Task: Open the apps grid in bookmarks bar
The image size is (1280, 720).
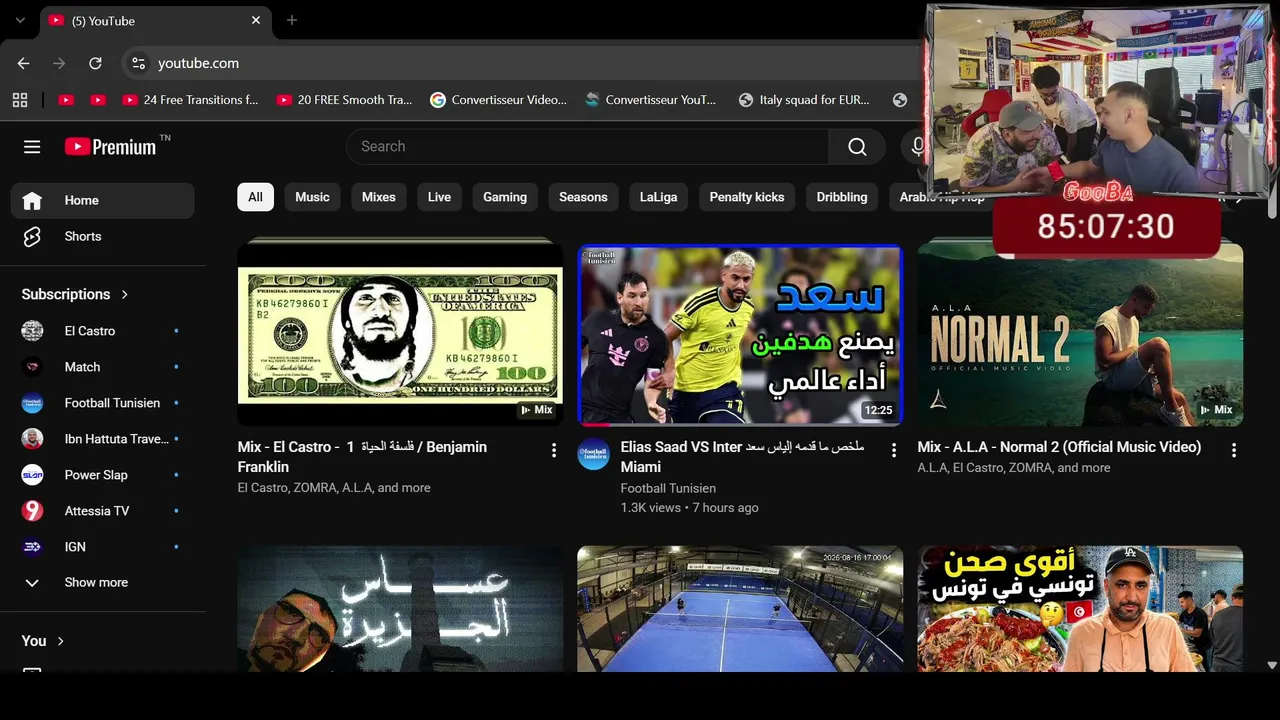Action: coord(20,100)
